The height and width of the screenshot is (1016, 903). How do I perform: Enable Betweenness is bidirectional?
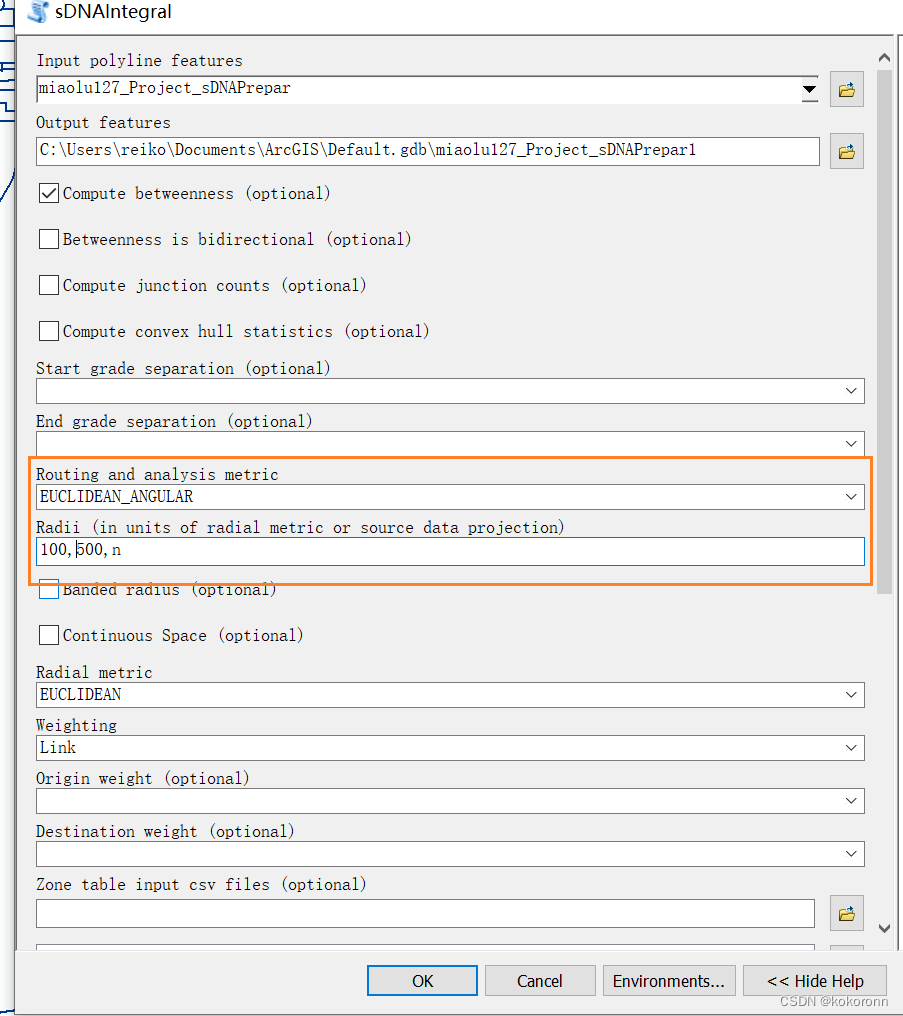[x=48, y=239]
